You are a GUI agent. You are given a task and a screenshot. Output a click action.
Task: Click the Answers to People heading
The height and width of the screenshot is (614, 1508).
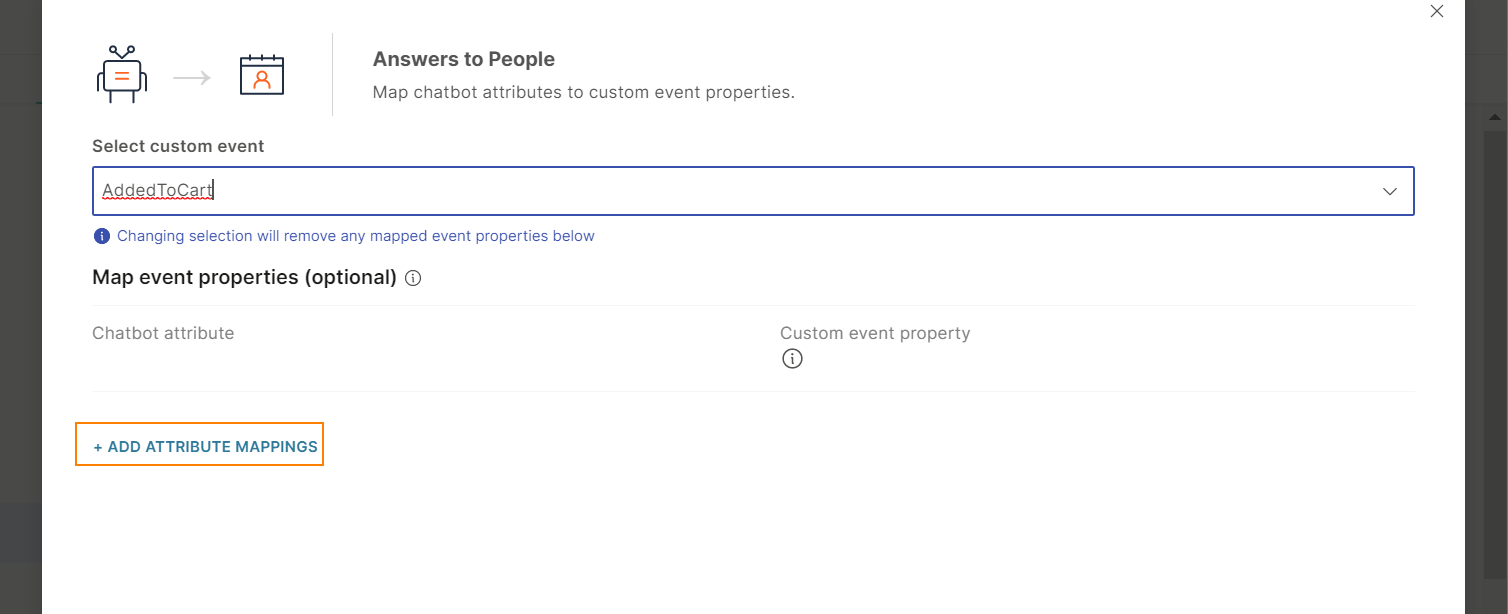(464, 60)
